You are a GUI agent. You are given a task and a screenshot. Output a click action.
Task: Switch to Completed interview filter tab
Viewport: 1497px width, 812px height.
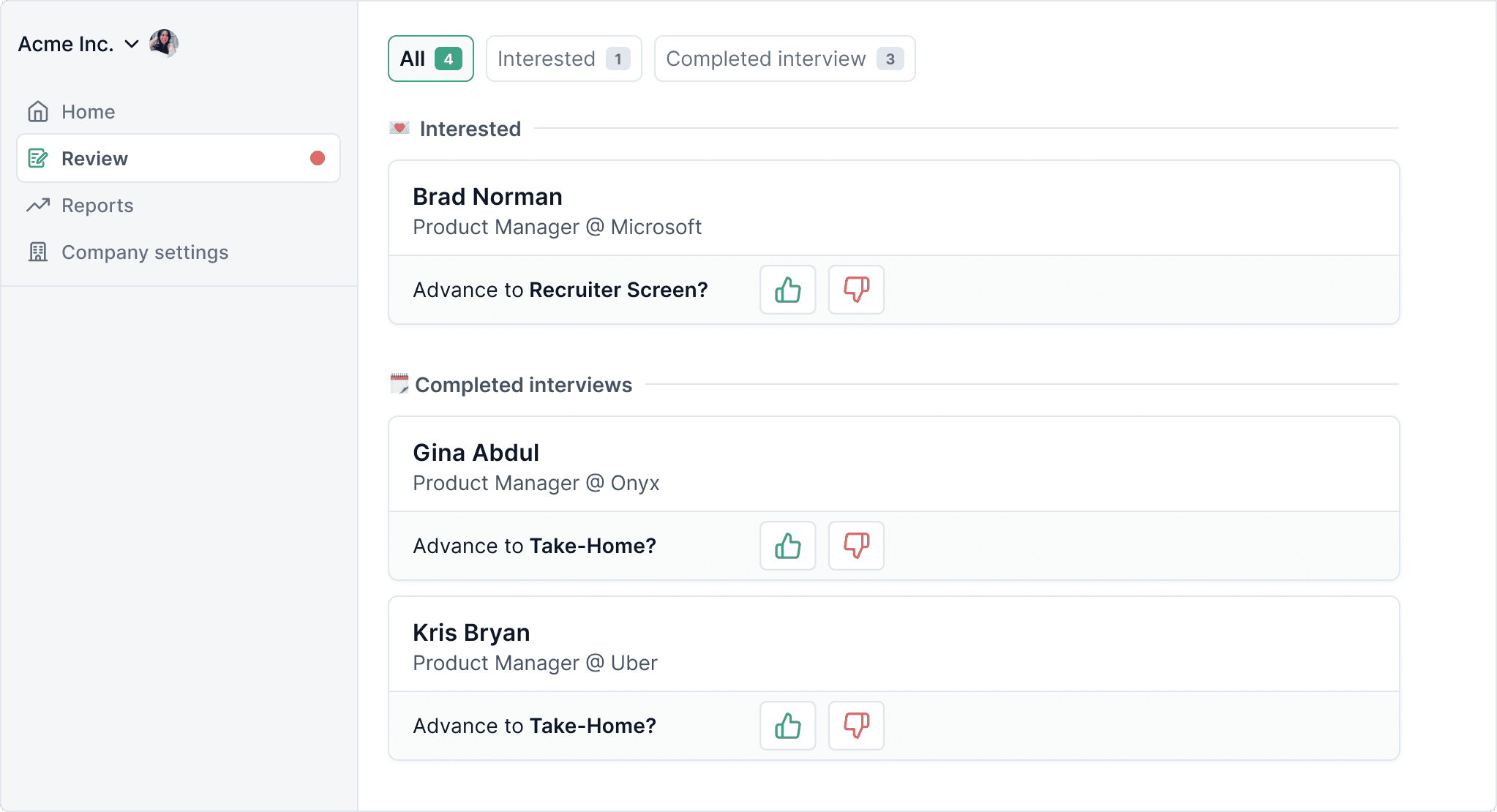click(784, 59)
